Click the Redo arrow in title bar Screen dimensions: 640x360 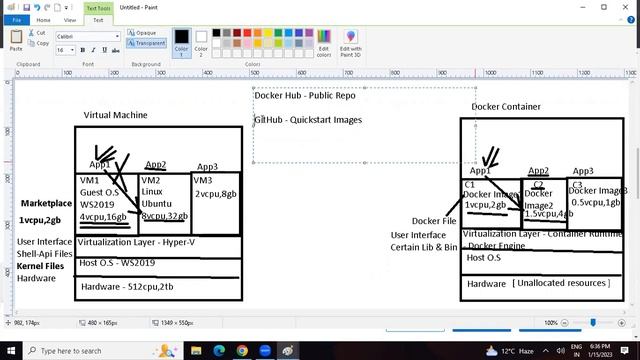click(x=47, y=7)
